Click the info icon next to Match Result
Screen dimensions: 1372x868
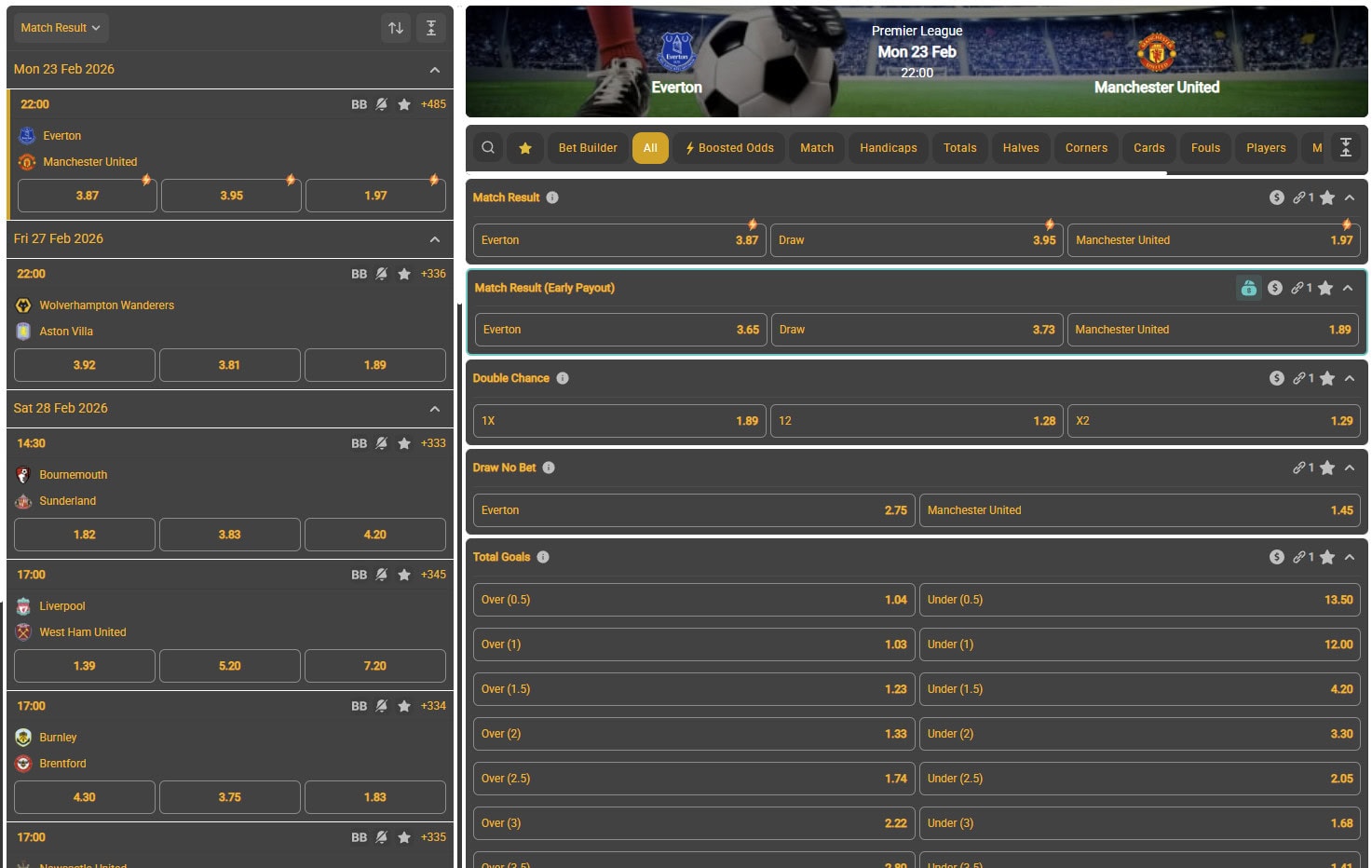pos(552,197)
